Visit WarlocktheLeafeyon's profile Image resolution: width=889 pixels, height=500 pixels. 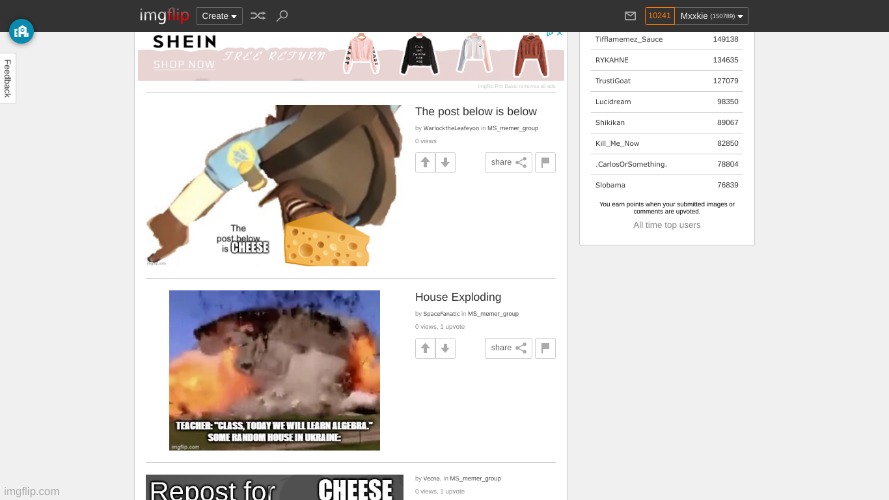451,128
